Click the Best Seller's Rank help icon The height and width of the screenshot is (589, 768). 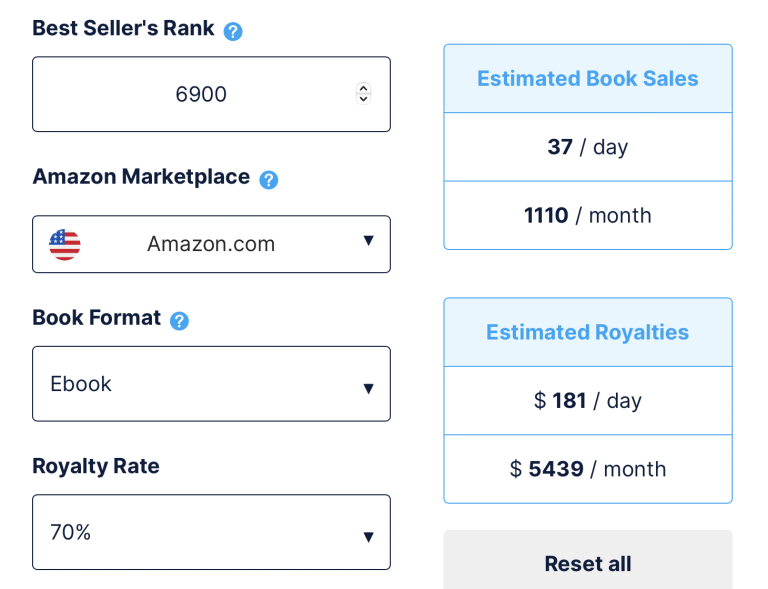coord(233,31)
